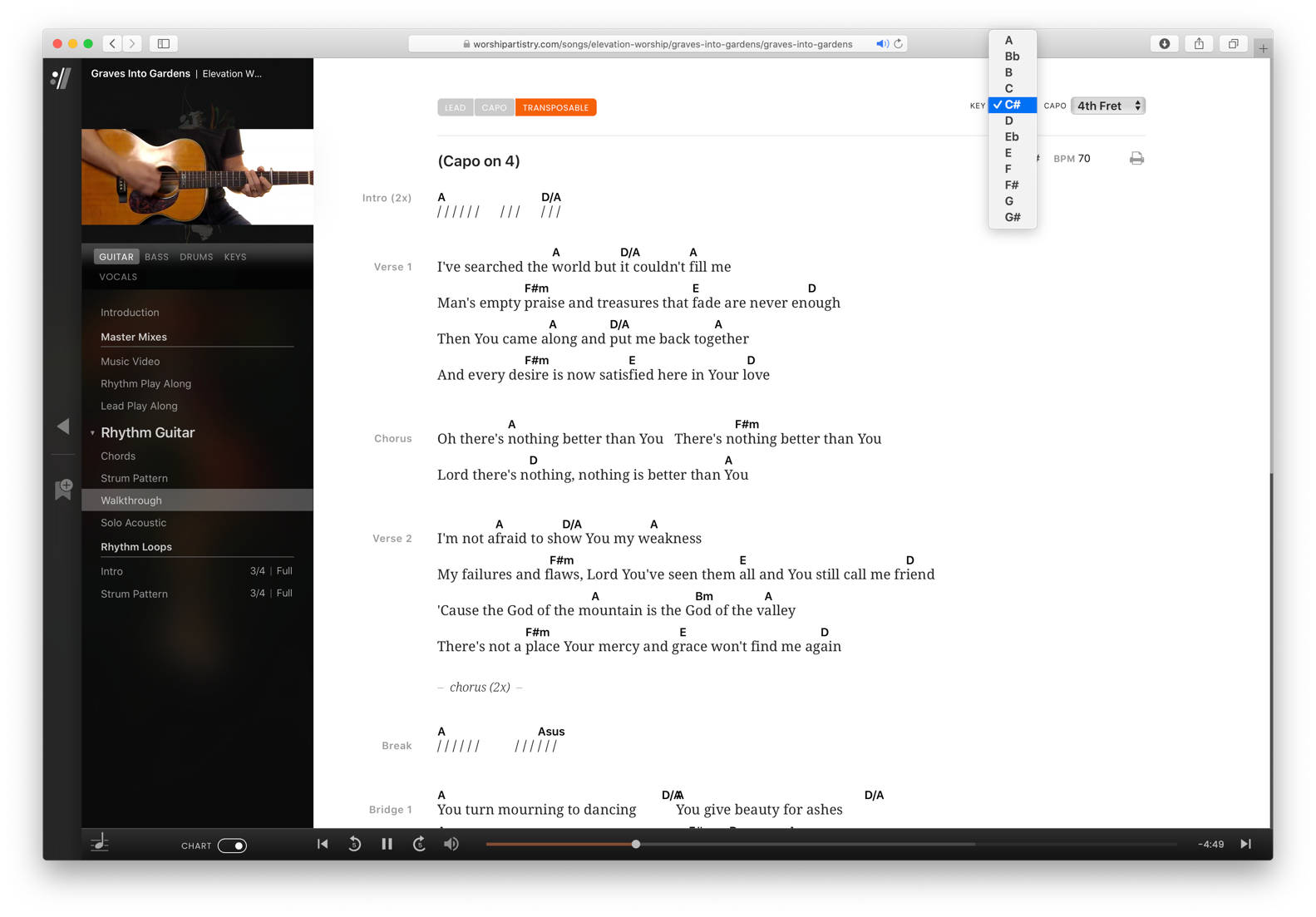Click the playback progress slider handle
The width and height of the screenshot is (1316, 917).
tap(636, 844)
